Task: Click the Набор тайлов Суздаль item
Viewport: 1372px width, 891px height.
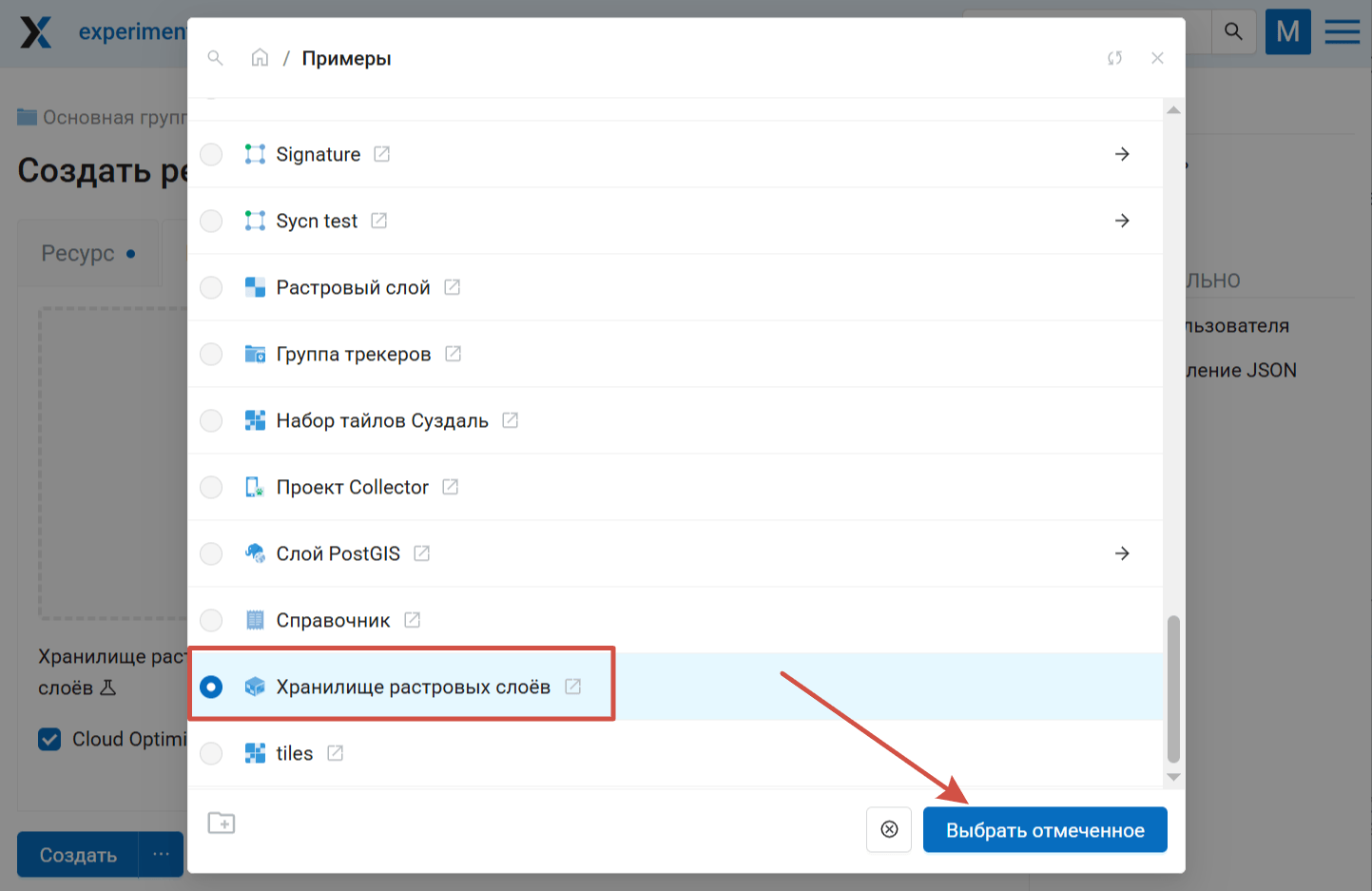Action: [381, 420]
